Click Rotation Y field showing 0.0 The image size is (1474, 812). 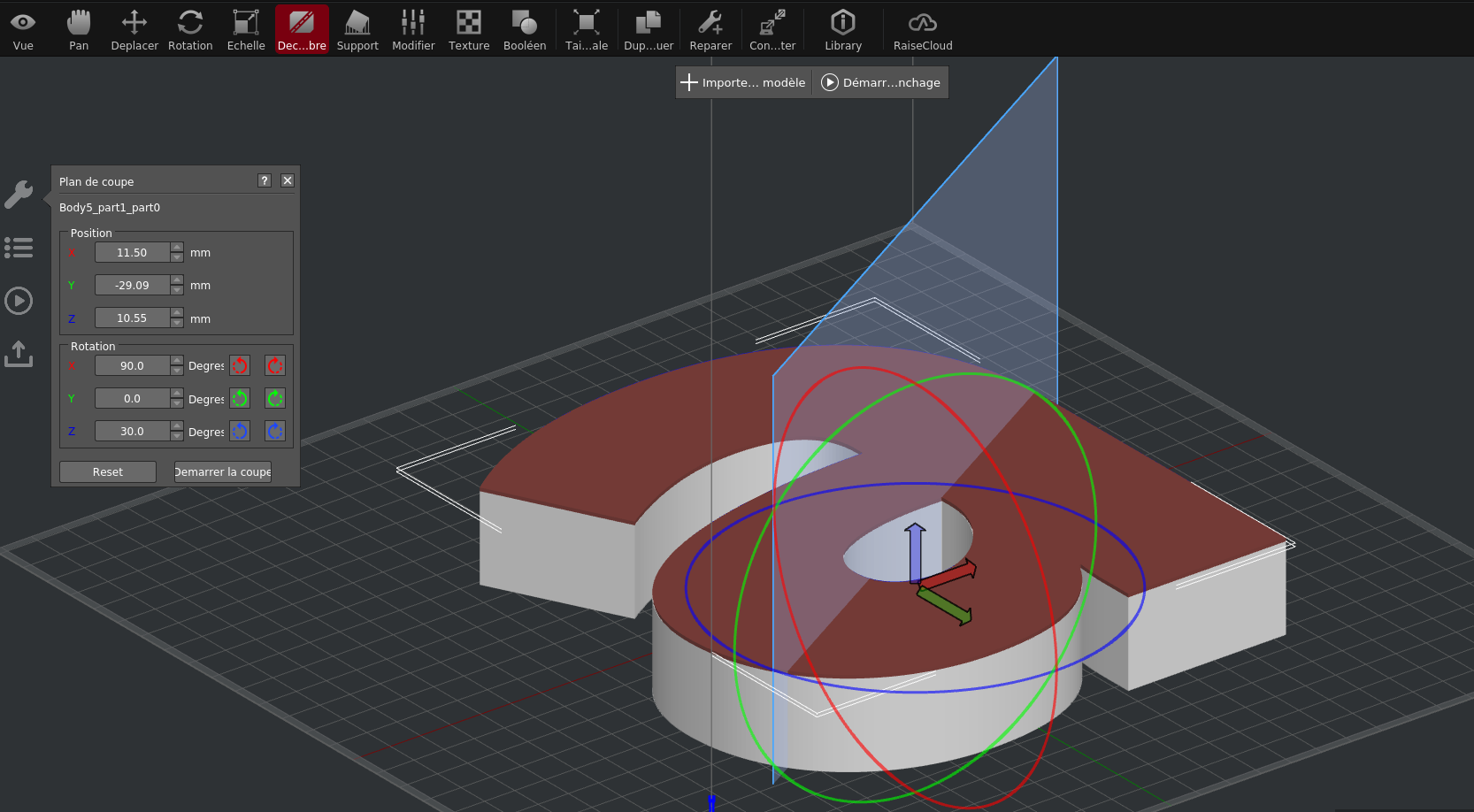132,398
